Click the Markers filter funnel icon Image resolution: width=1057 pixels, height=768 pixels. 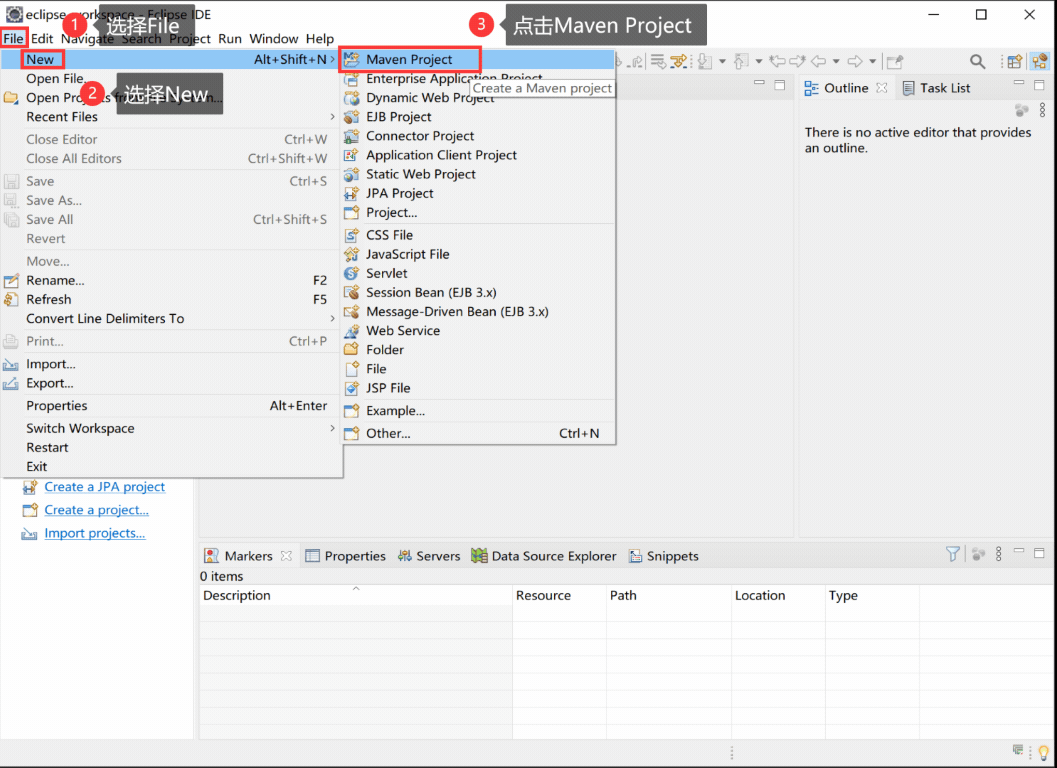[x=953, y=554]
